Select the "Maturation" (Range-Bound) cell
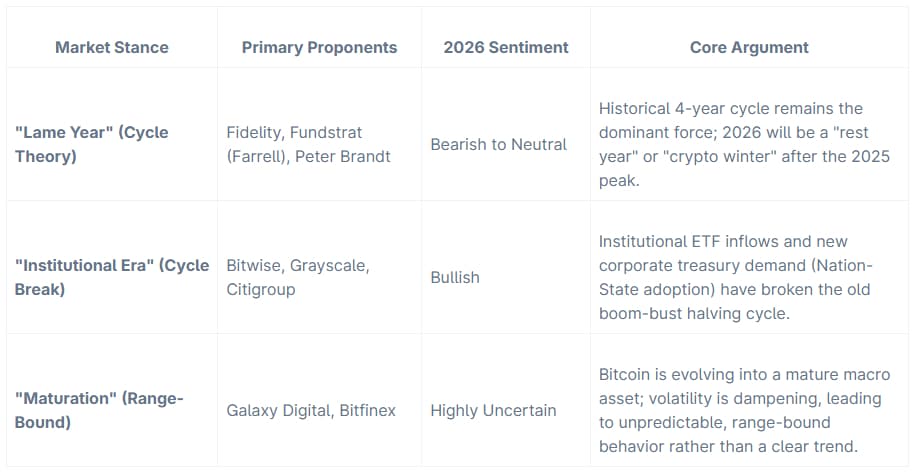 click(x=98, y=410)
